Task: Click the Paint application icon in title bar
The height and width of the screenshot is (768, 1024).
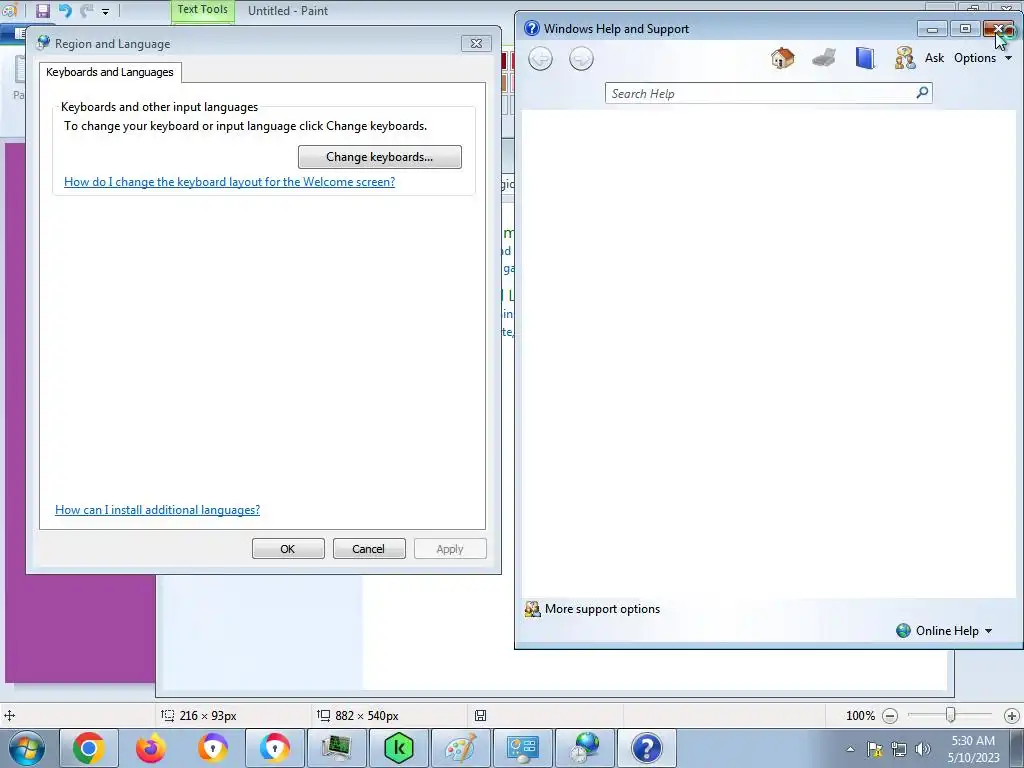Action: 8,10
